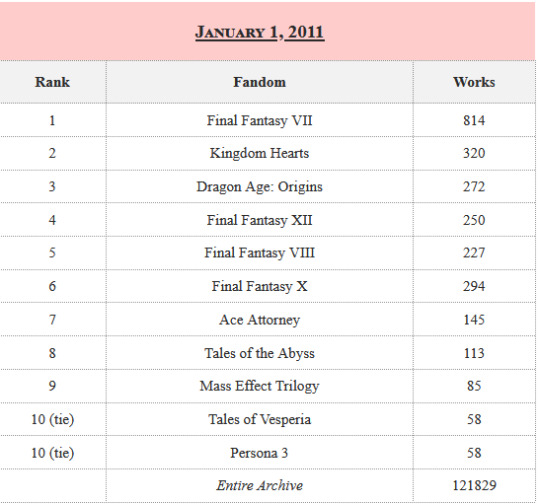Click the Final Fantasy XII cell

[x=260, y=220]
